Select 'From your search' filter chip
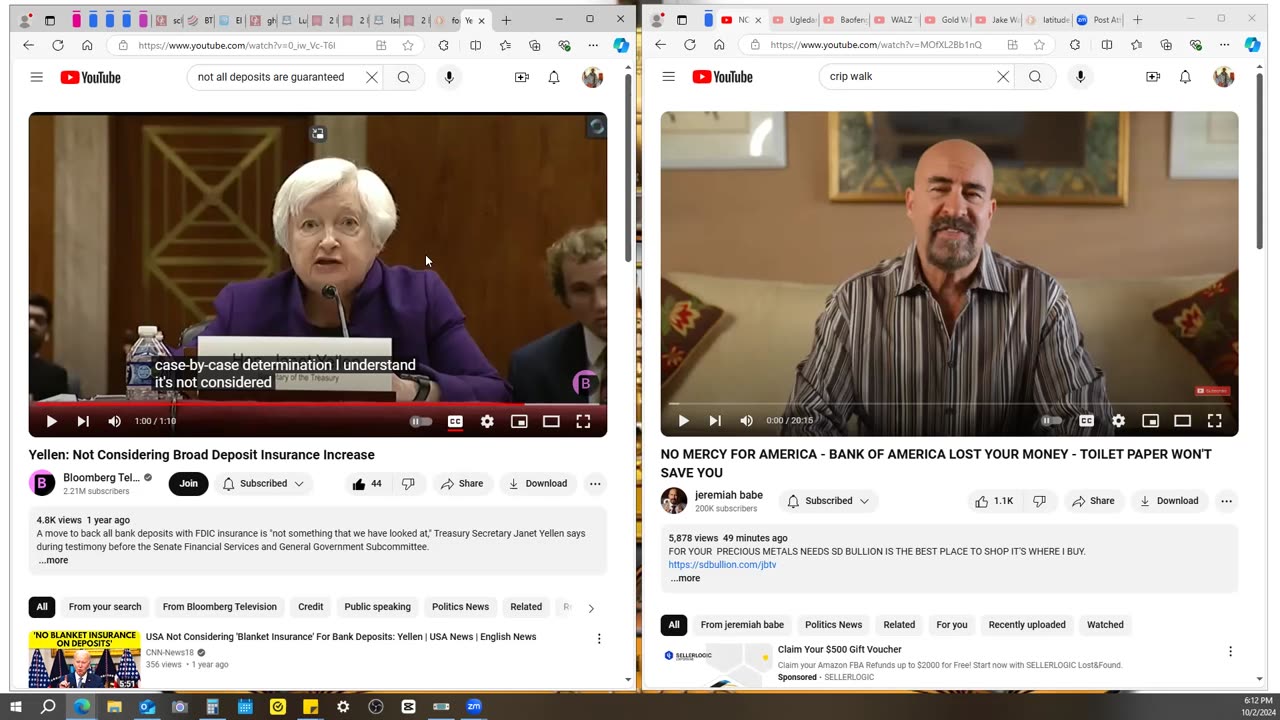The width and height of the screenshot is (1280, 720). tap(105, 607)
